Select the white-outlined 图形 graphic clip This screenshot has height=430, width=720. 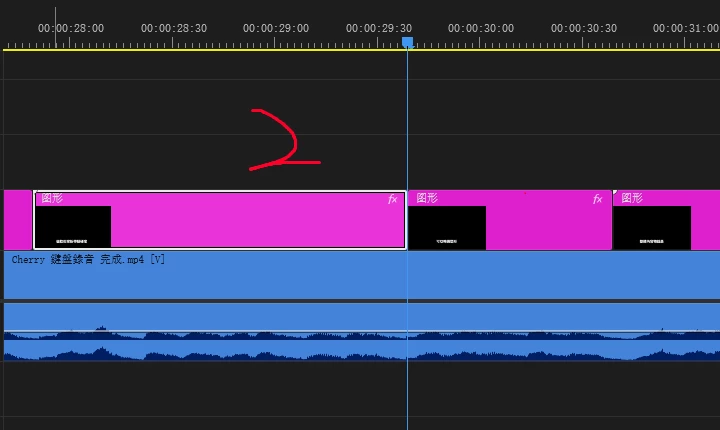[220, 220]
